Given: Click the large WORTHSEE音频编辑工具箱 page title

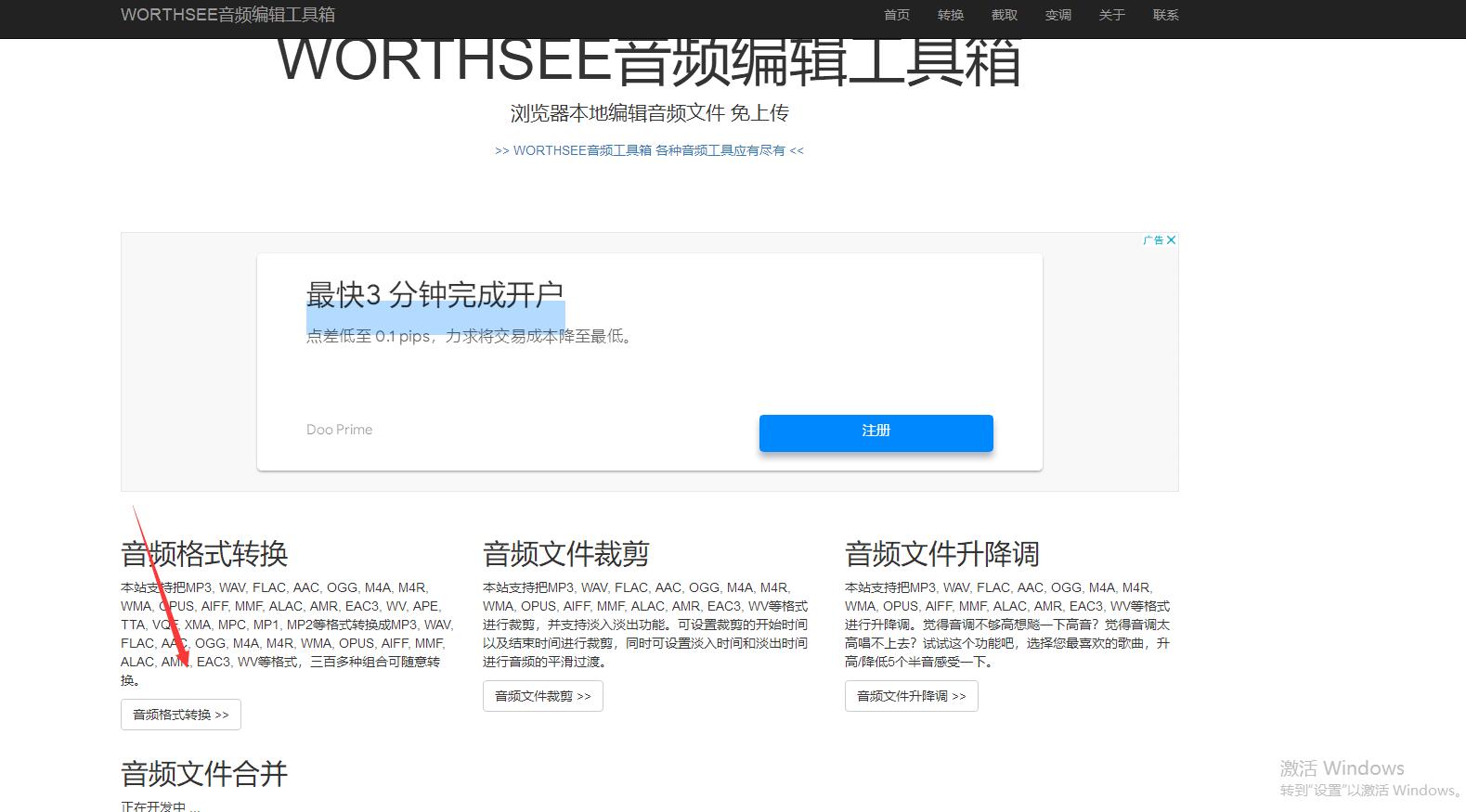Looking at the screenshot, I should click(650, 62).
